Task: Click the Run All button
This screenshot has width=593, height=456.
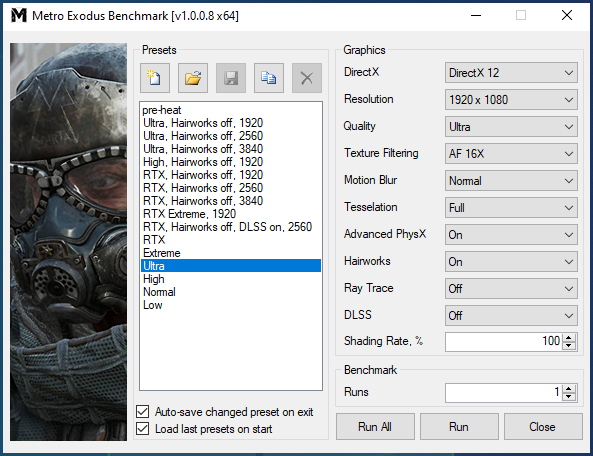Action: click(375, 427)
